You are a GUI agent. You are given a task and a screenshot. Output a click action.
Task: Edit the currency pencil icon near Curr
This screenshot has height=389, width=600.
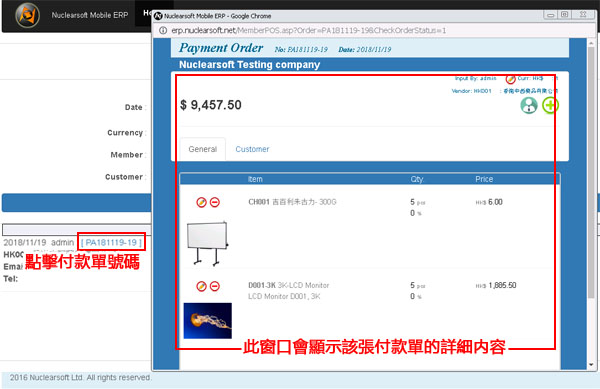(510, 79)
